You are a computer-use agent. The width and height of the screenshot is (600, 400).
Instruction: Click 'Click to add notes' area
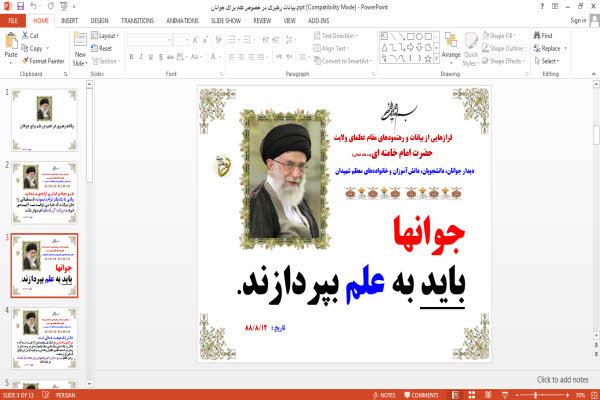tap(562, 380)
